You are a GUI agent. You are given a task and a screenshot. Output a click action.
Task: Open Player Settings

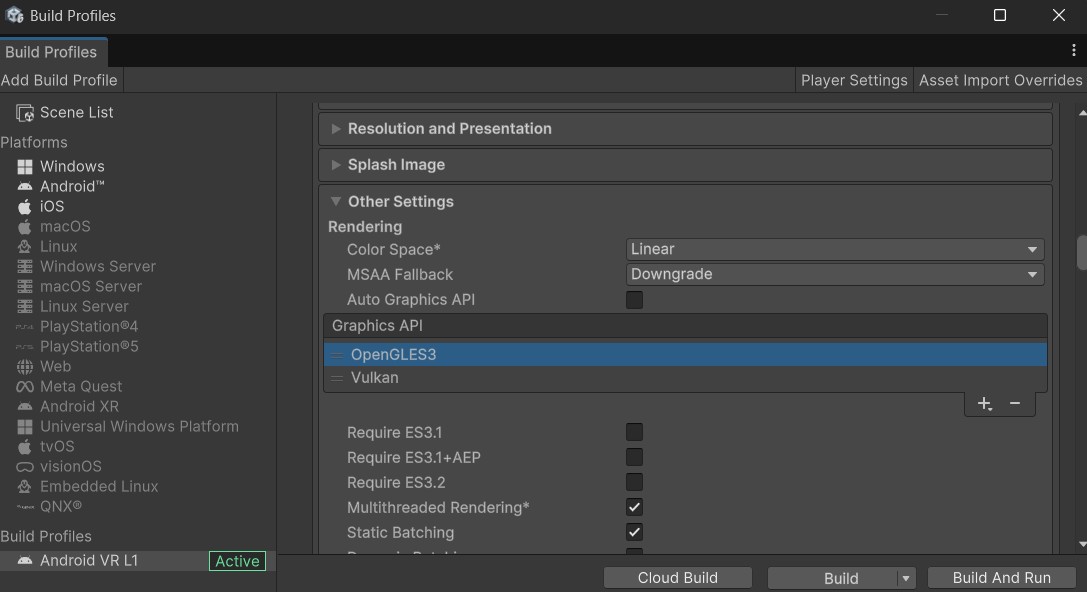click(x=854, y=80)
